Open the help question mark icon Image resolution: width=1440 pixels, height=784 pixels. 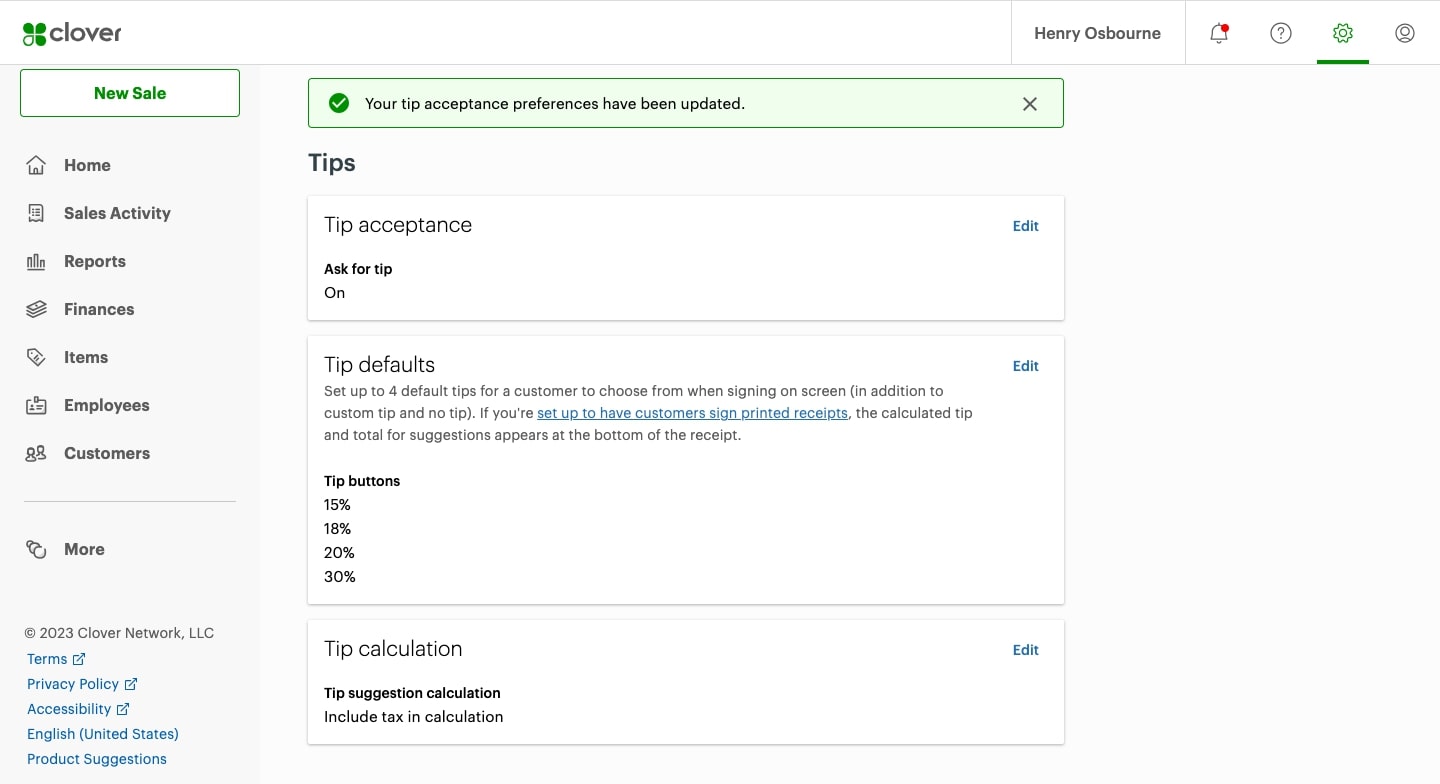click(x=1281, y=33)
